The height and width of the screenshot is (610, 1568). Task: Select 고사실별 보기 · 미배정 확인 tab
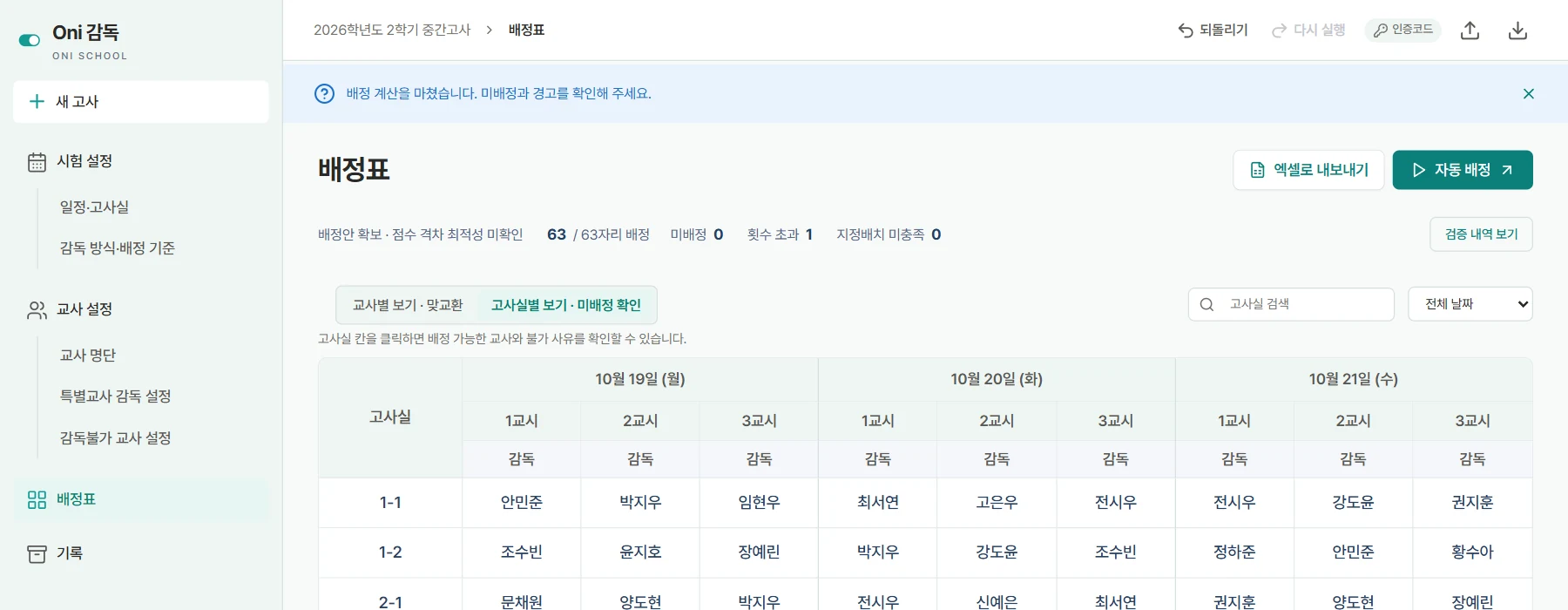(x=566, y=305)
